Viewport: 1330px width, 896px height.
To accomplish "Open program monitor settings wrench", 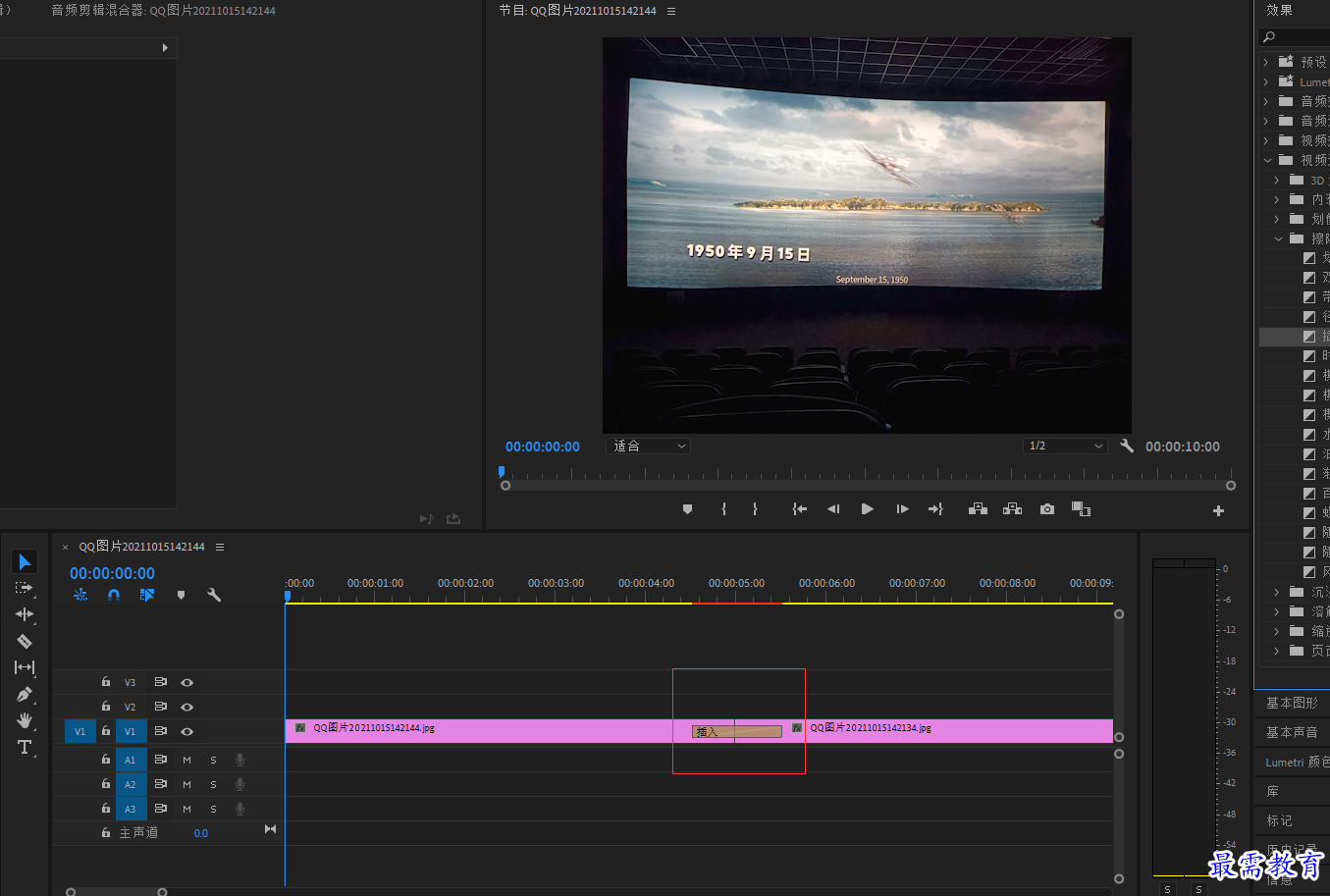I will click(x=1127, y=446).
